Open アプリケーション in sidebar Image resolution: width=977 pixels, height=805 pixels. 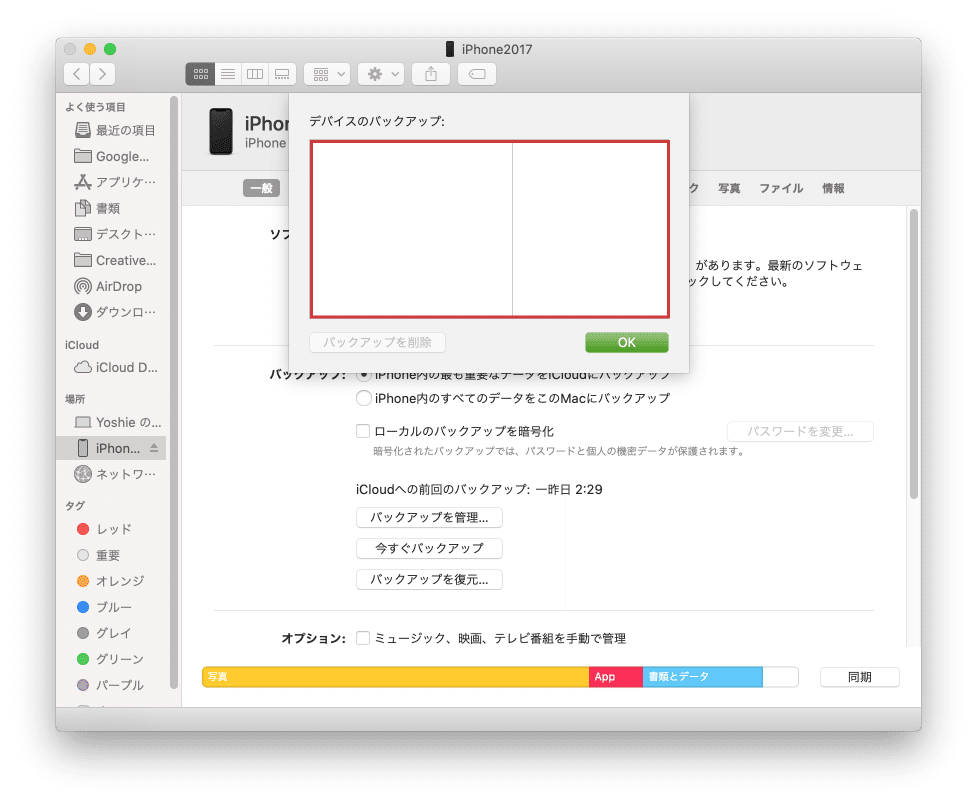115,182
